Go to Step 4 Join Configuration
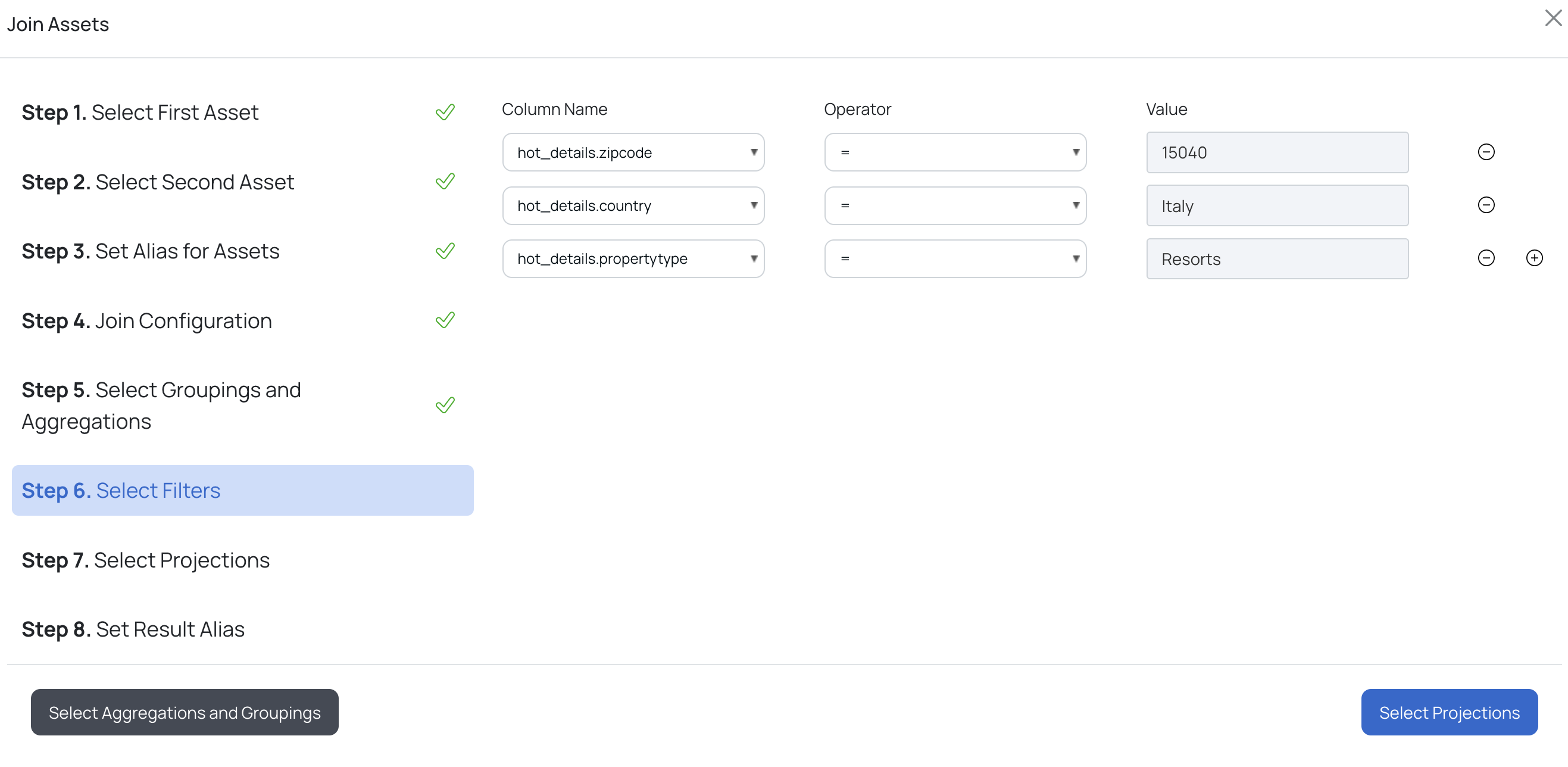1568x767 pixels. click(146, 321)
